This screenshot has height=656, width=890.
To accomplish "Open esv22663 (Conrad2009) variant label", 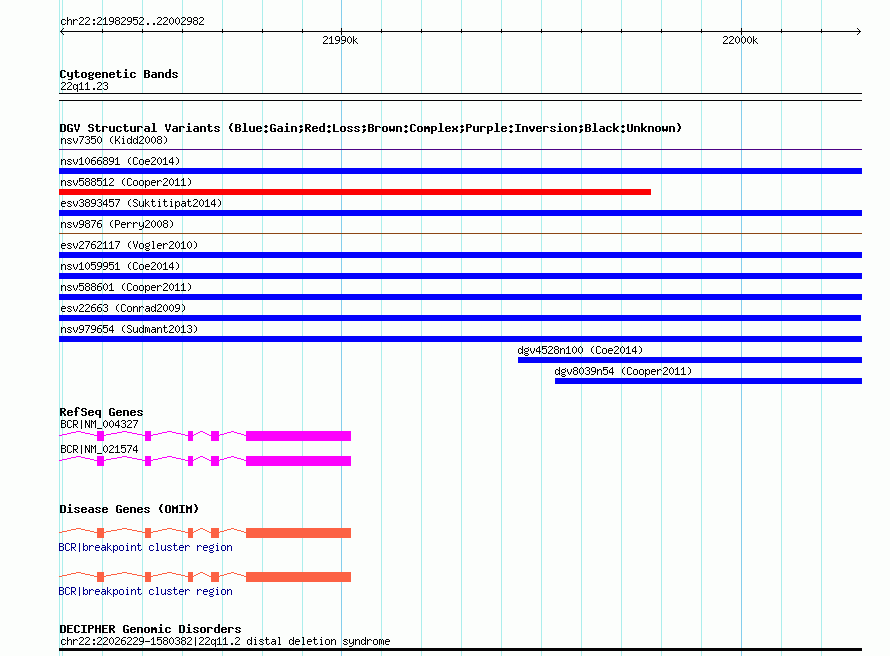I will (x=123, y=308).
